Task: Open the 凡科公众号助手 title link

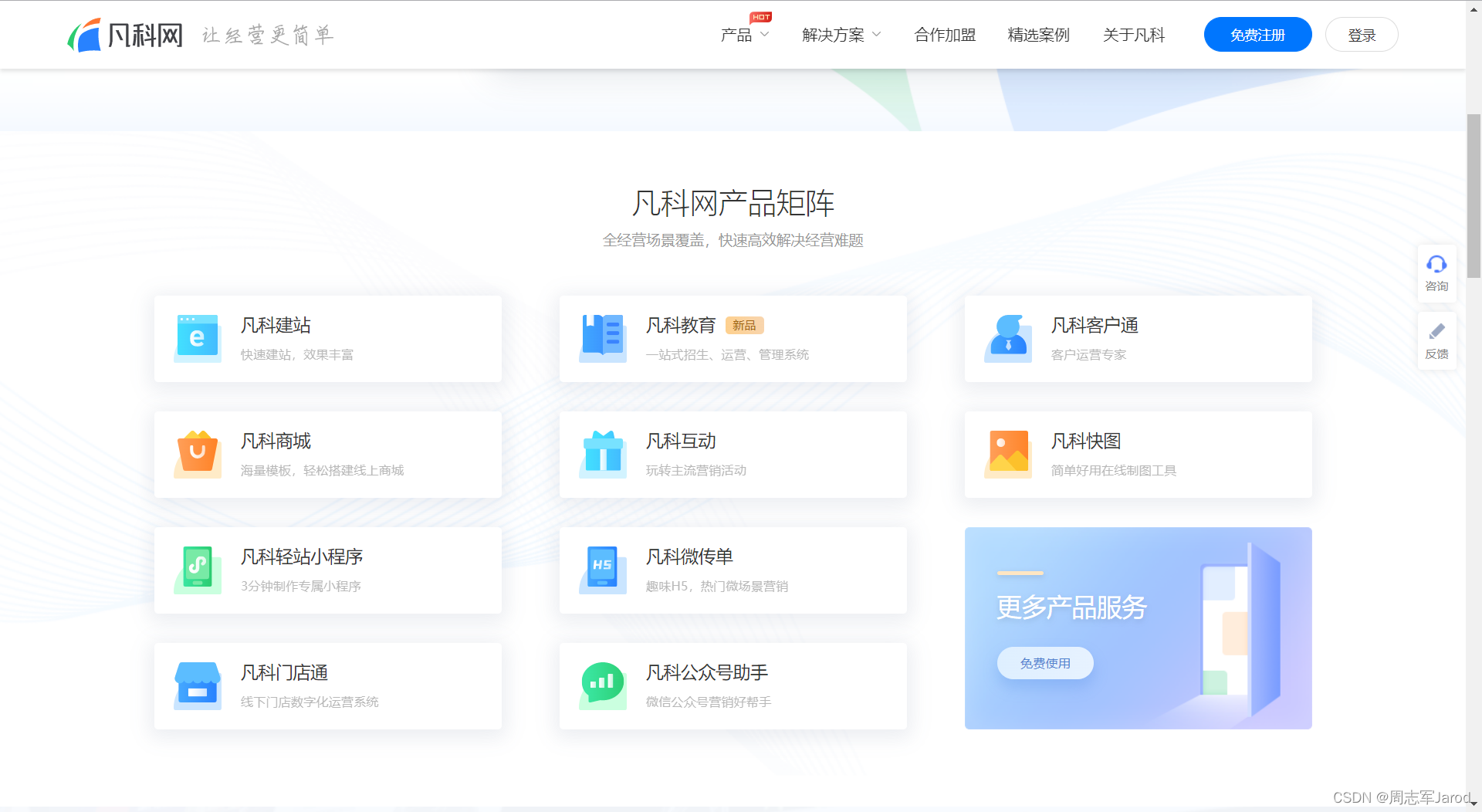Action: [707, 673]
